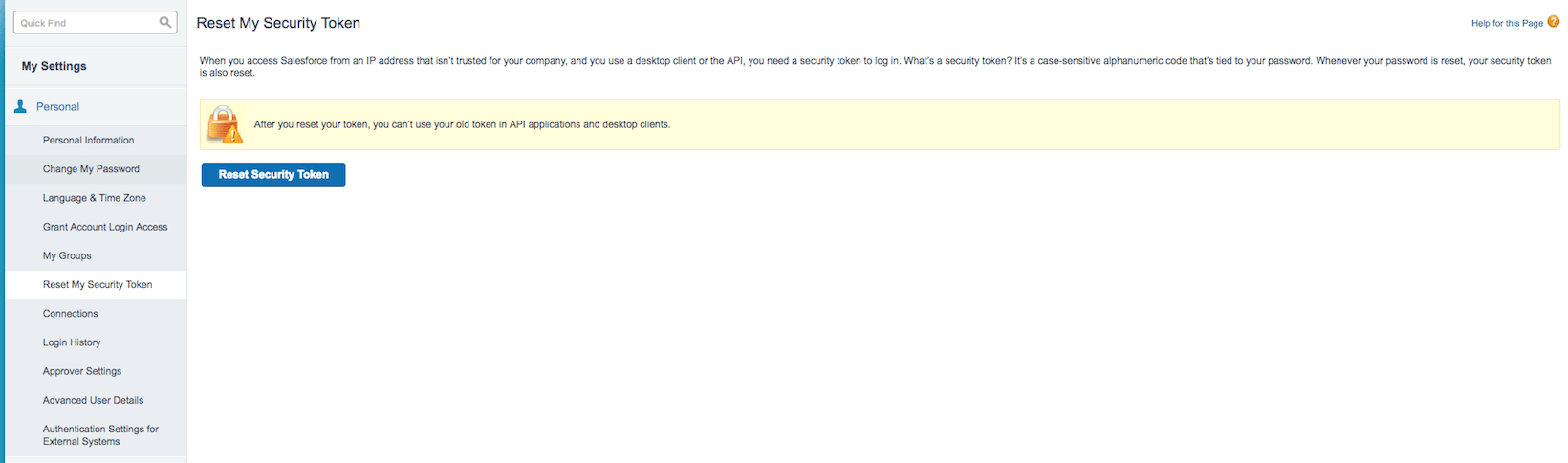Navigate to My Groups
This screenshot has width=1568, height=463.
click(x=67, y=256)
